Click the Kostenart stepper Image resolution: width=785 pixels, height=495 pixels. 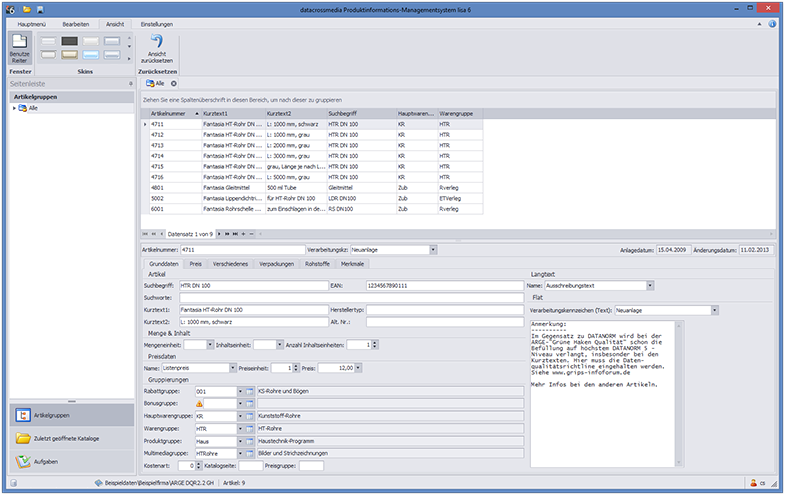pyautogui.click(x=198, y=466)
